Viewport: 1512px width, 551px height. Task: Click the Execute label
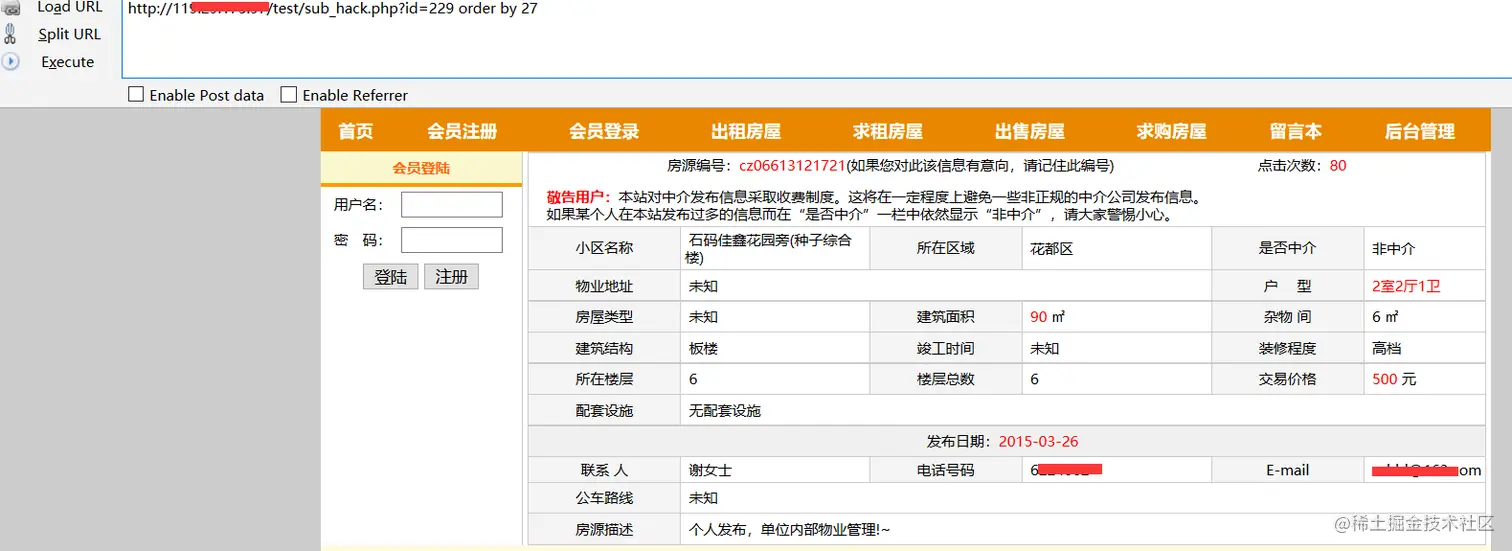click(x=68, y=62)
